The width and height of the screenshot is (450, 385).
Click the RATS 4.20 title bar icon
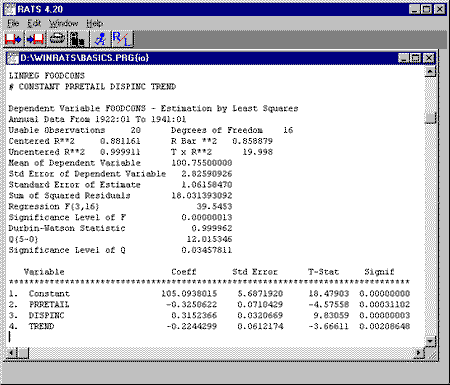(x=10, y=9)
